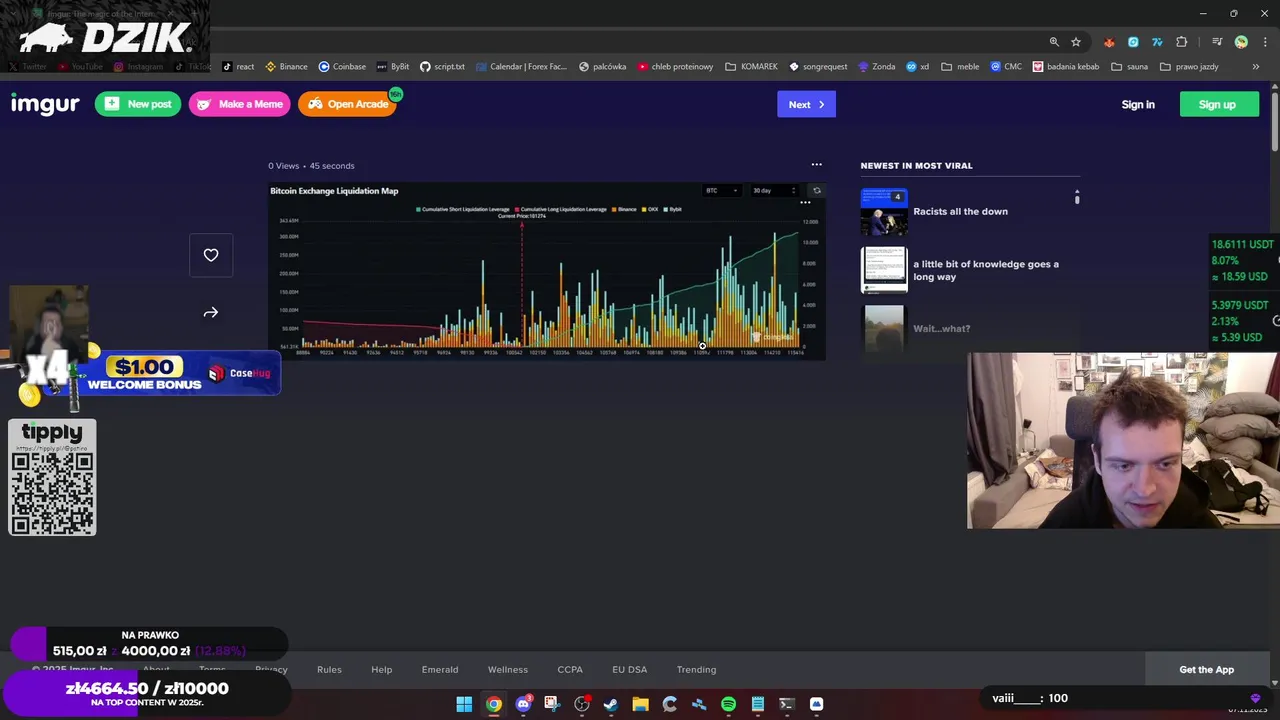Open the Rules footer link
1280x720 pixels.
pos(329,669)
